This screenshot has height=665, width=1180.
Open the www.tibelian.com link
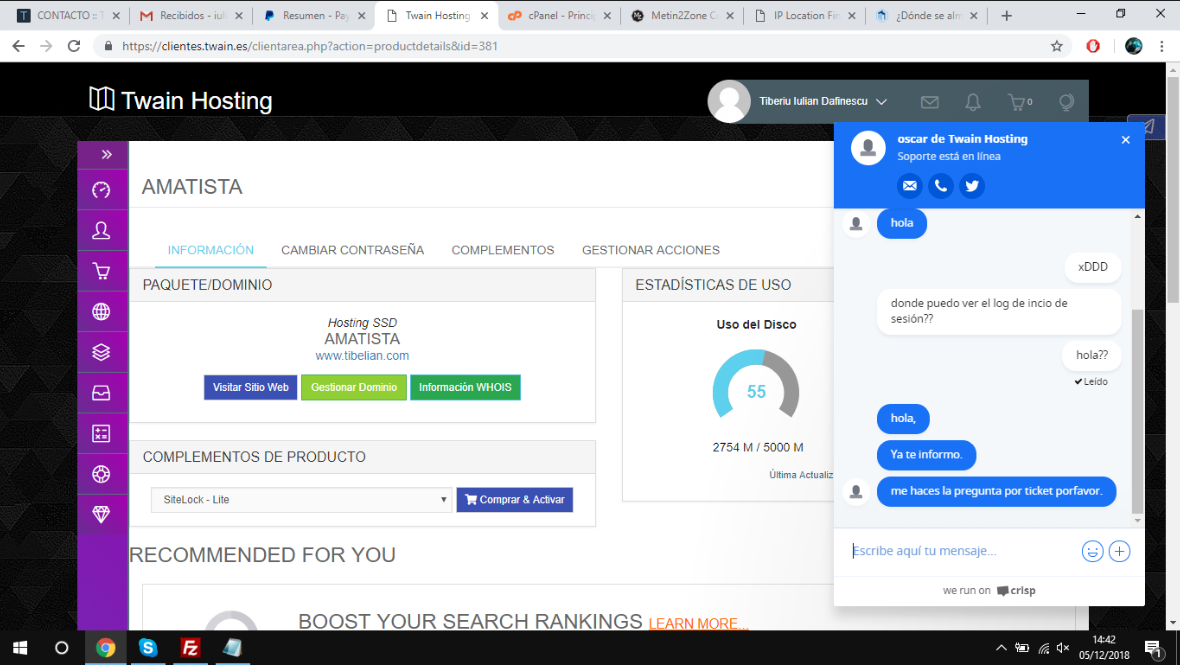click(x=362, y=356)
